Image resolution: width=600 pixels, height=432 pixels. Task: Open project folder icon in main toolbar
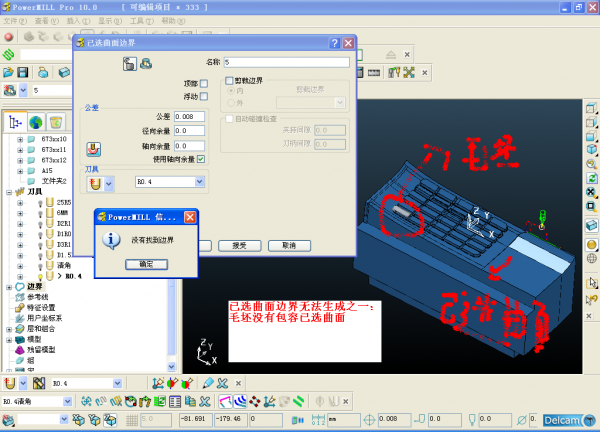[x=8, y=72]
